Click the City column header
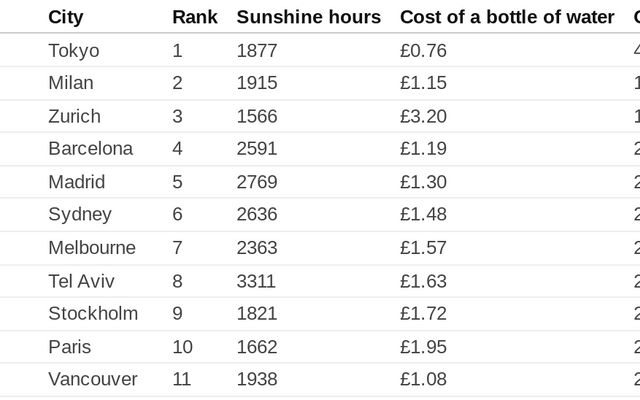This screenshot has width=640, height=400. coord(65,17)
